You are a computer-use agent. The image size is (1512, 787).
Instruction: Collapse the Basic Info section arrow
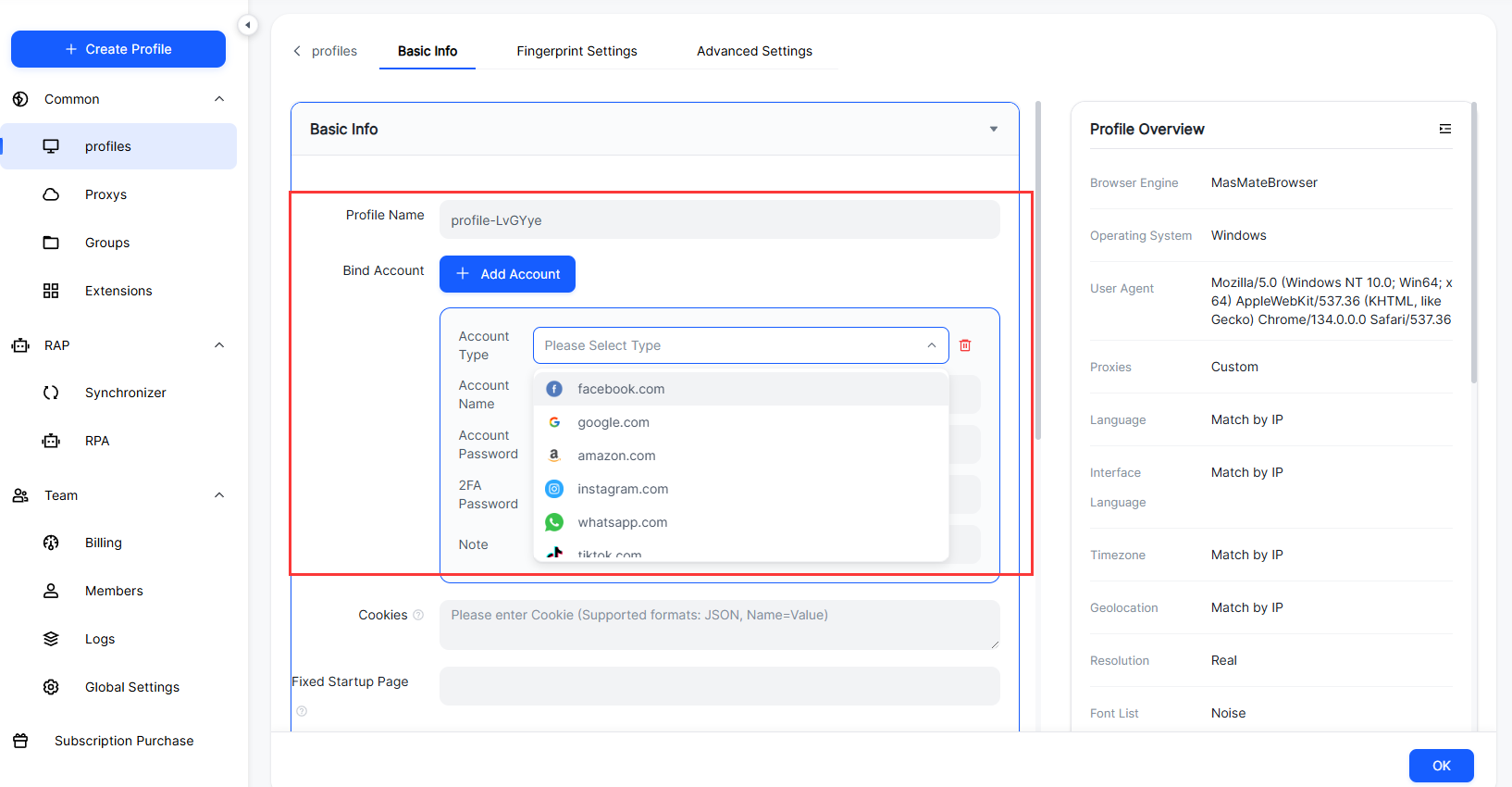coord(993,130)
